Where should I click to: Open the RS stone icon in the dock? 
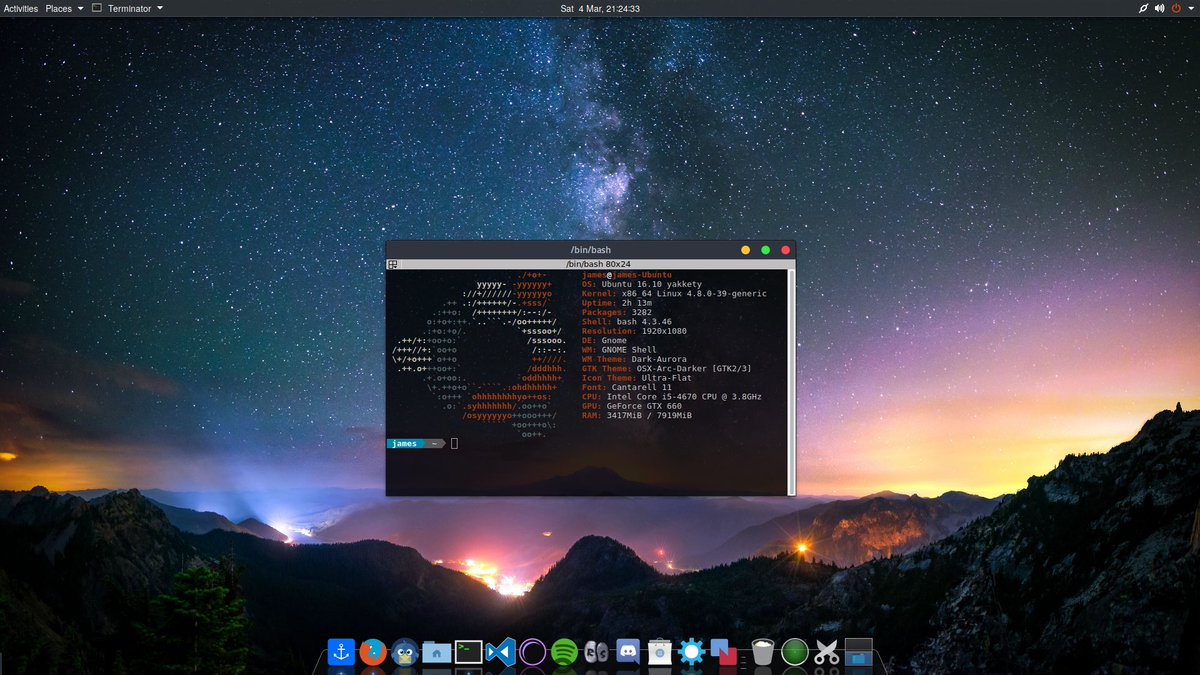(x=596, y=653)
